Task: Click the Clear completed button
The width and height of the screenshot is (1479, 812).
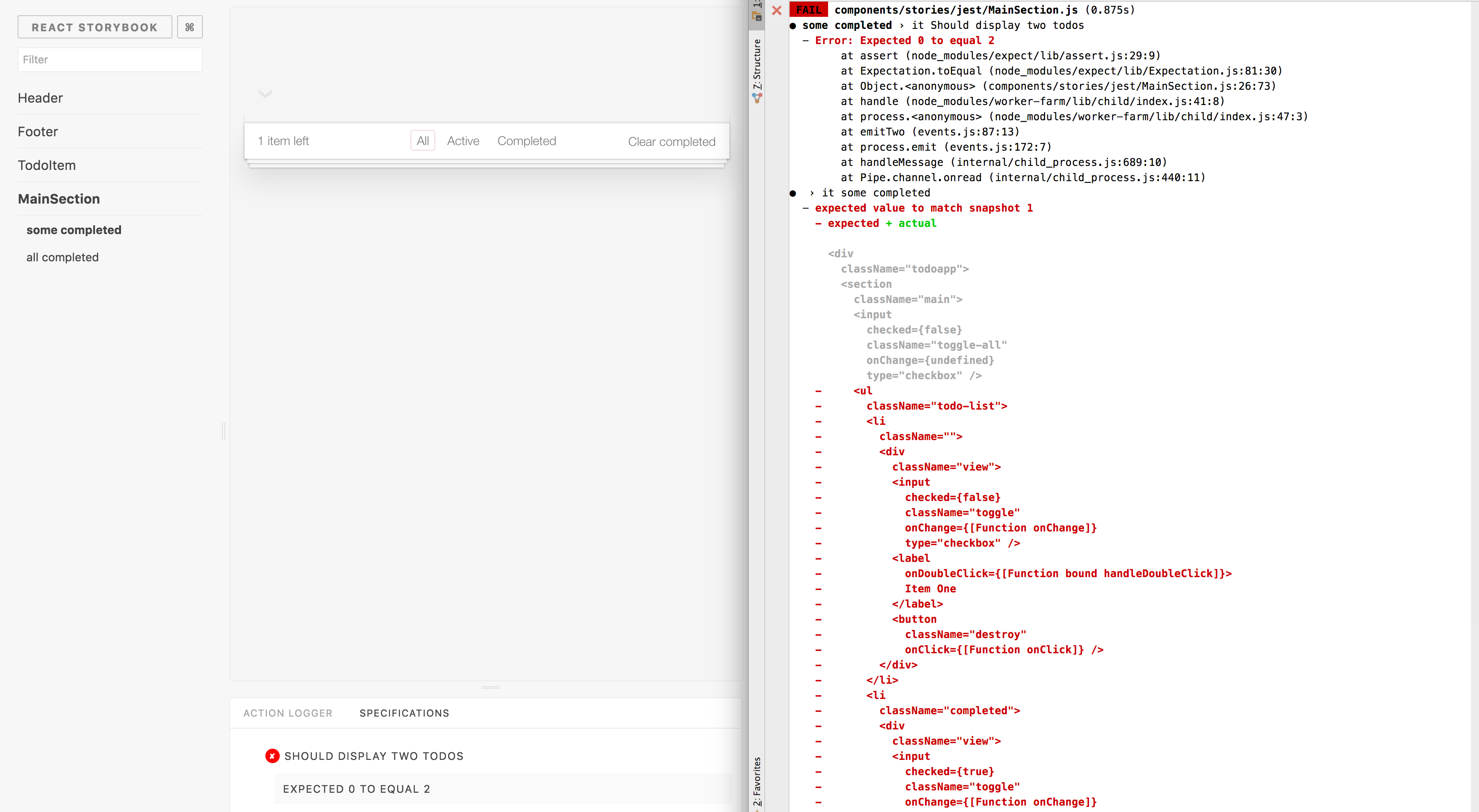Action: point(671,141)
